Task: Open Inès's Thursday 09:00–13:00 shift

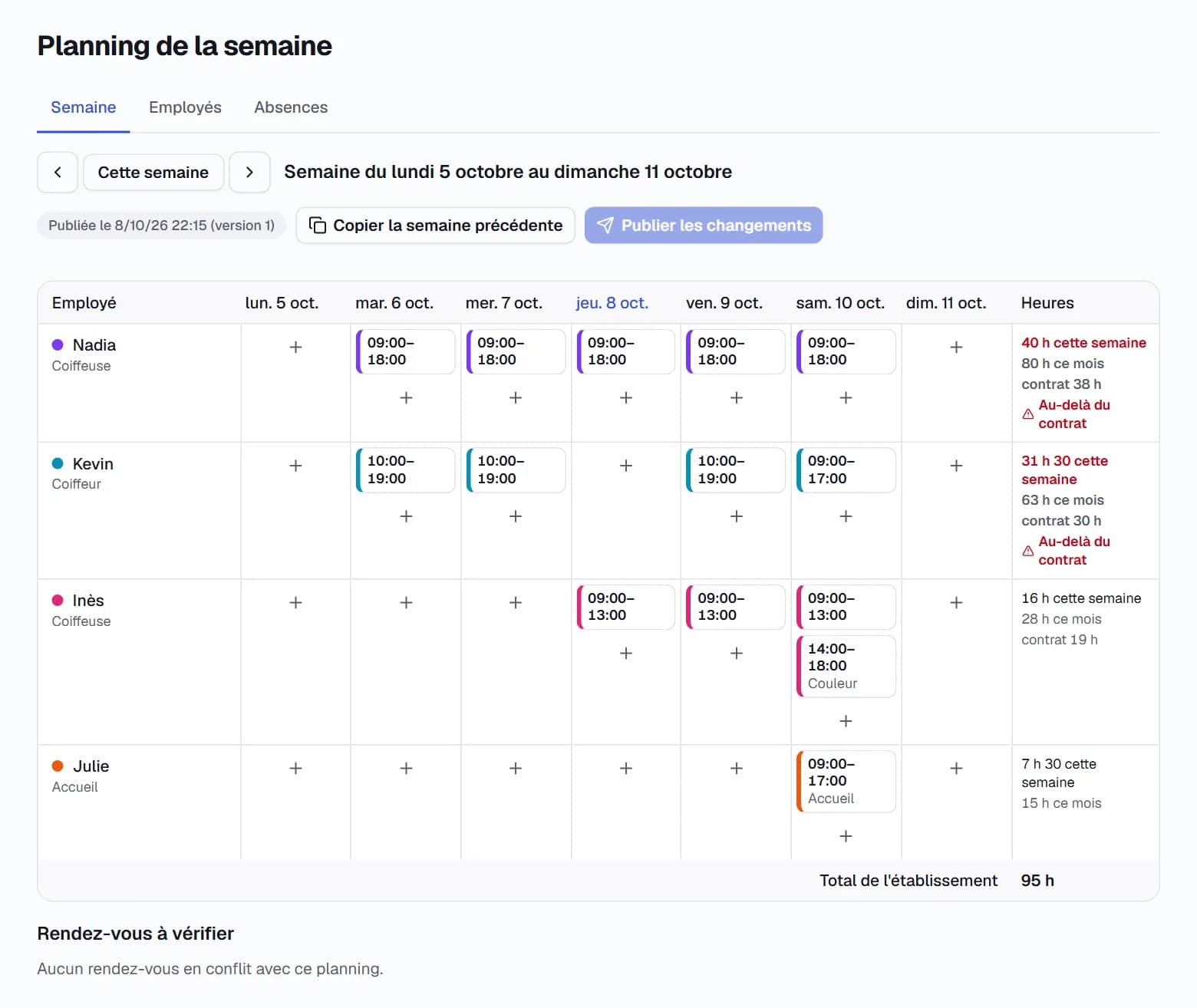Action: (x=626, y=607)
